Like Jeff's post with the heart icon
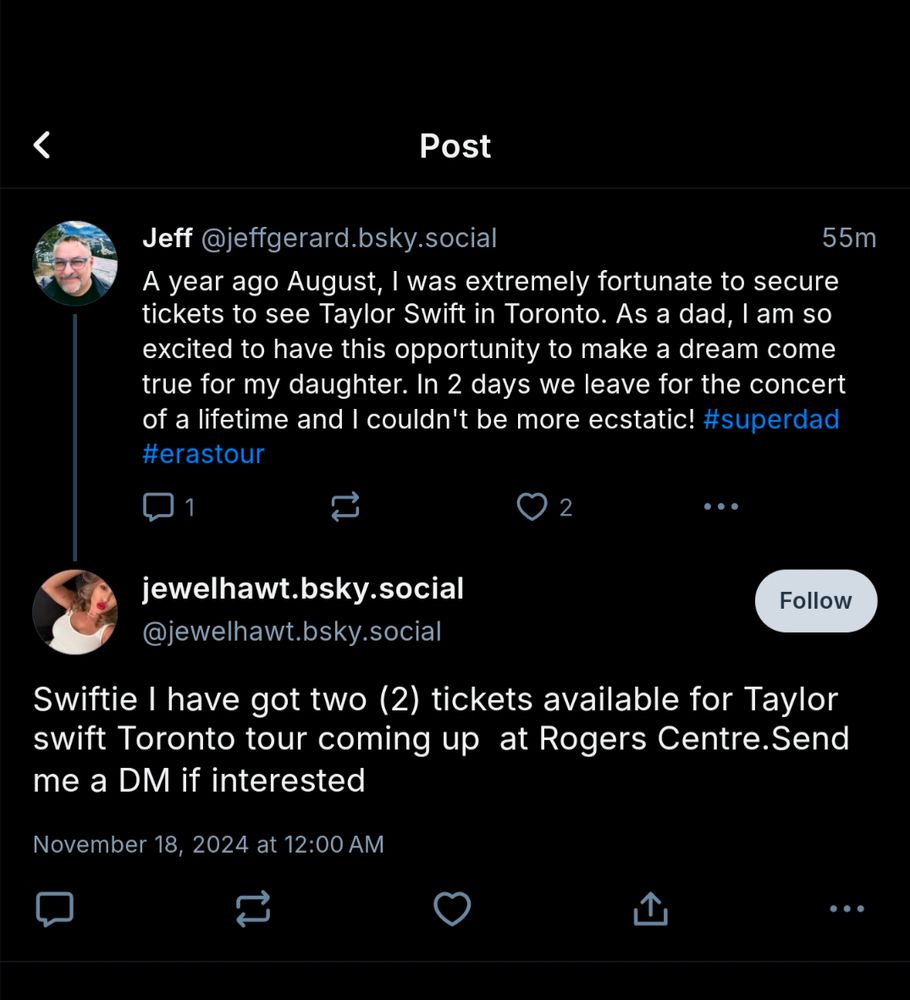This screenshot has width=910, height=1000. (531, 507)
